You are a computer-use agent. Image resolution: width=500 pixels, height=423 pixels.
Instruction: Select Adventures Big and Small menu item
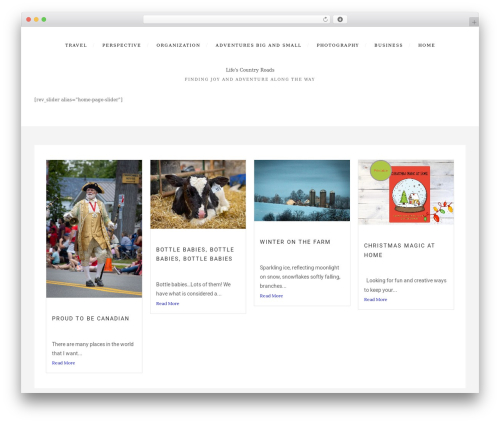click(x=258, y=45)
